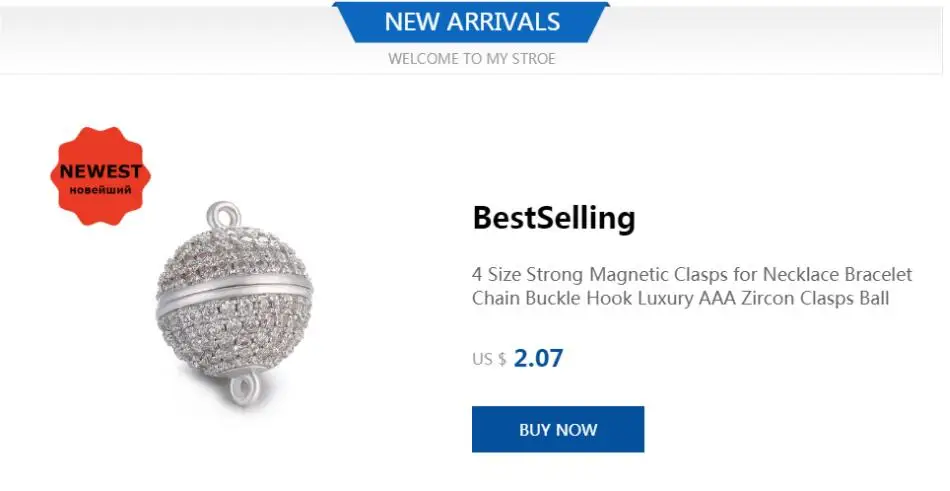The width and height of the screenshot is (950, 491).
Task: Select the NEW ARRIVALS blue banner
Action: (x=471, y=22)
